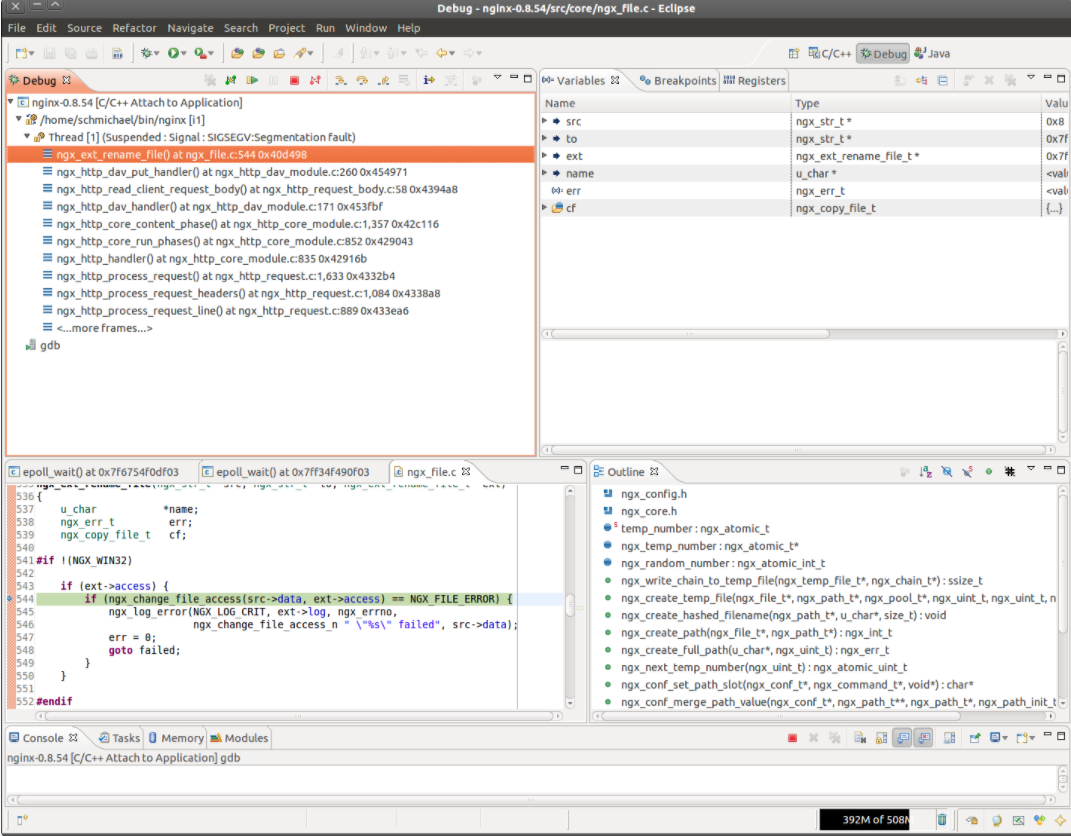
Task: Toggle Show Console When Standard Out Changes
Action: (x=901, y=738)
